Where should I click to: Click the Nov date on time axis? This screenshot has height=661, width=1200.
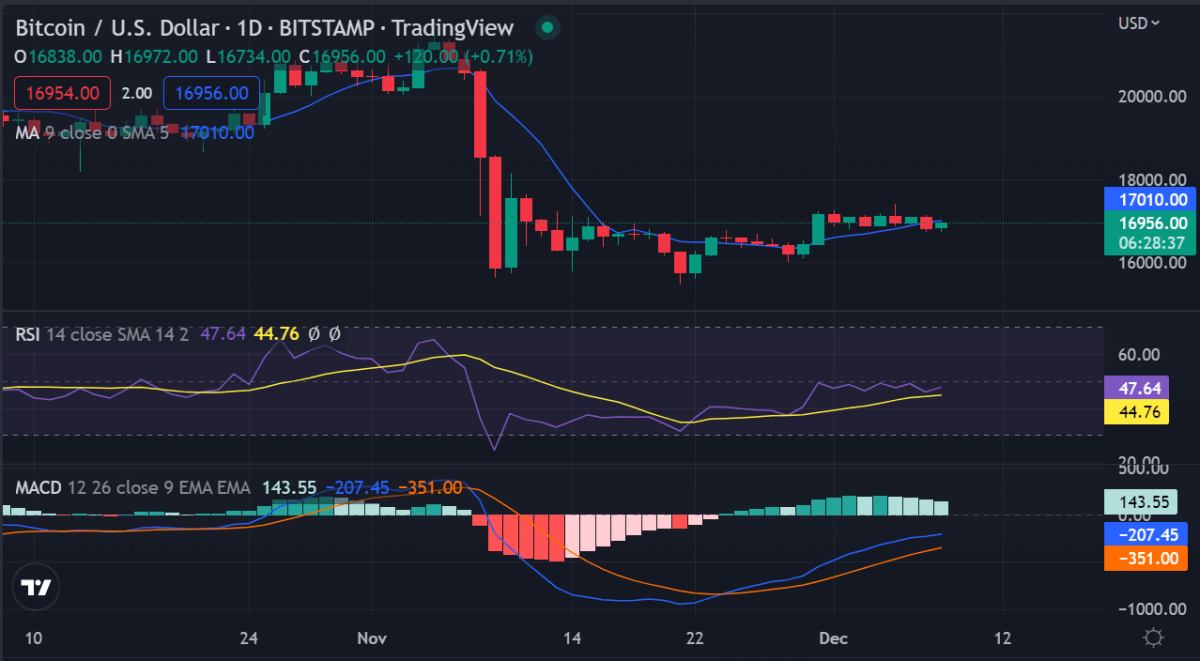(372, 638)
